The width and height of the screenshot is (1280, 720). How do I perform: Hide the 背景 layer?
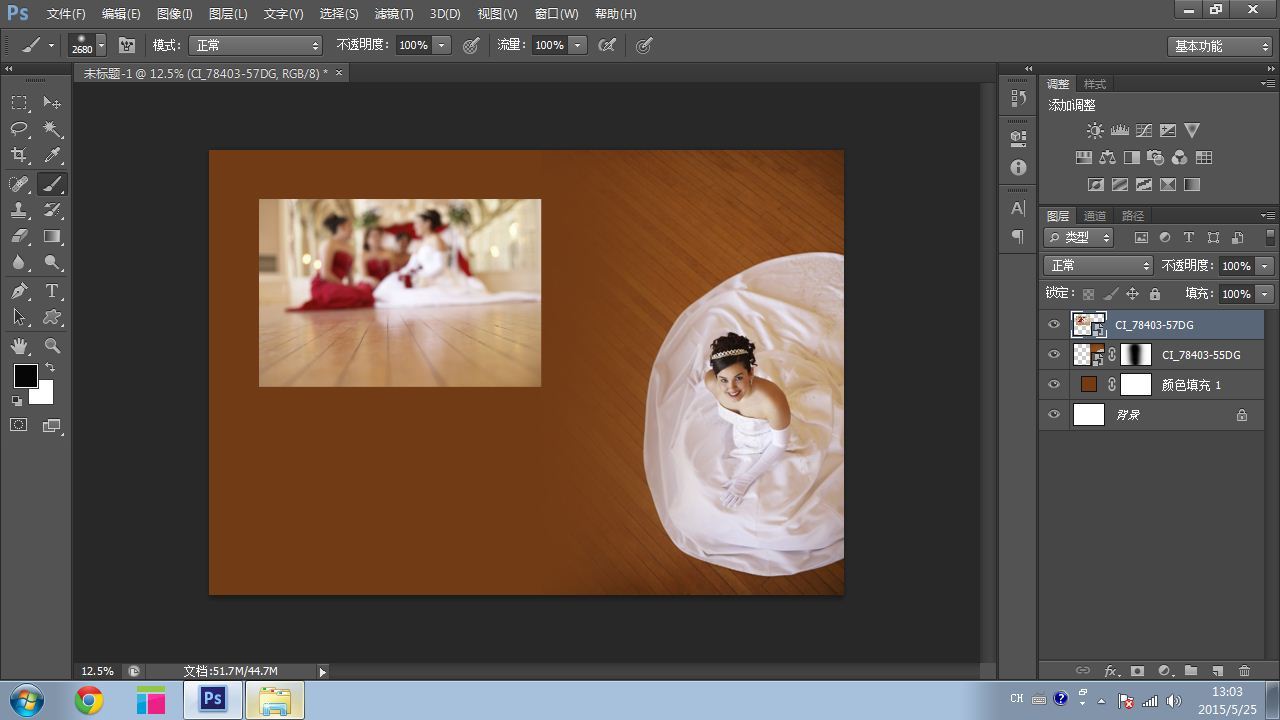point(1053,415)
